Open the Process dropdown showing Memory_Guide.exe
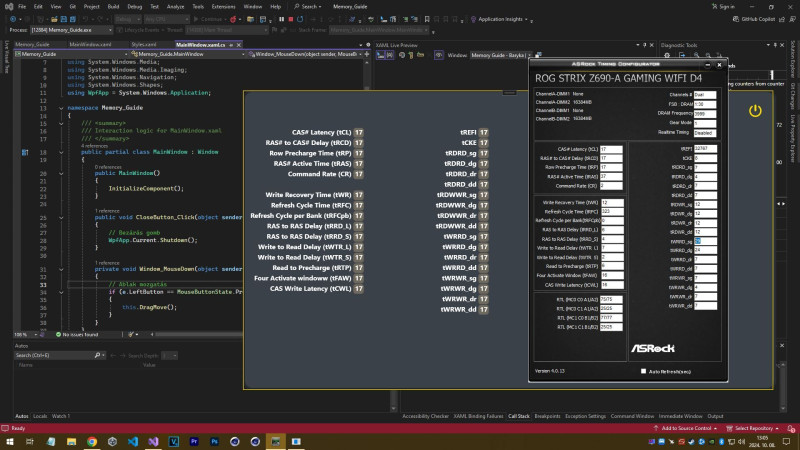The height and width of the screenshot is (450, 800). 71,30
